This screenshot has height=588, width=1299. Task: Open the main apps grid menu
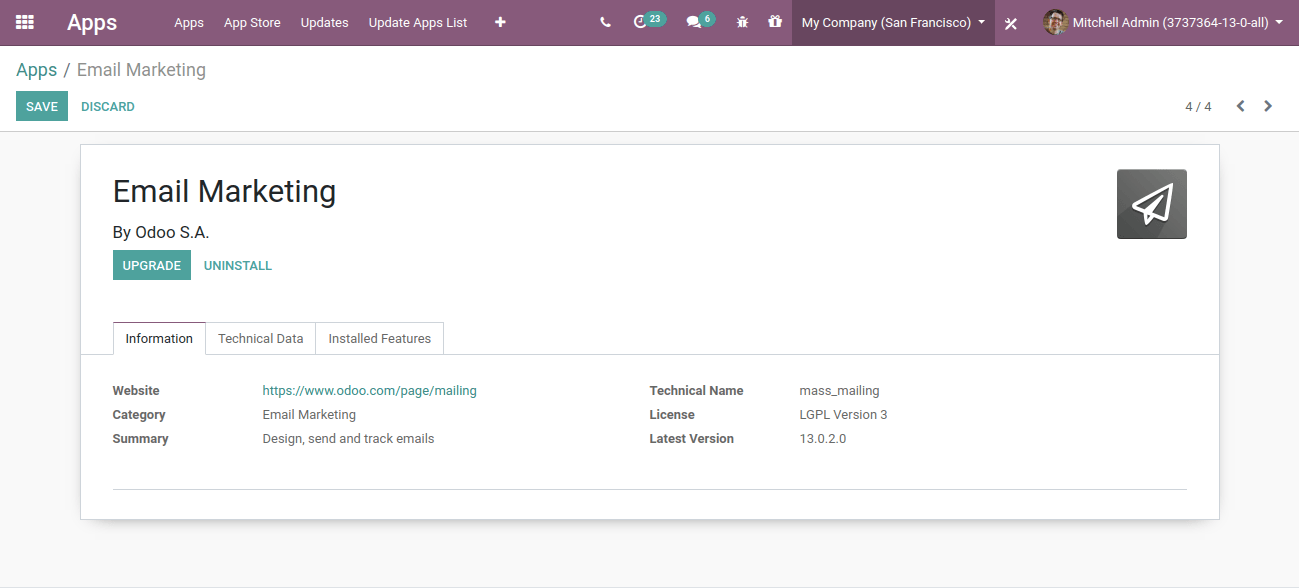click(25, 22)
